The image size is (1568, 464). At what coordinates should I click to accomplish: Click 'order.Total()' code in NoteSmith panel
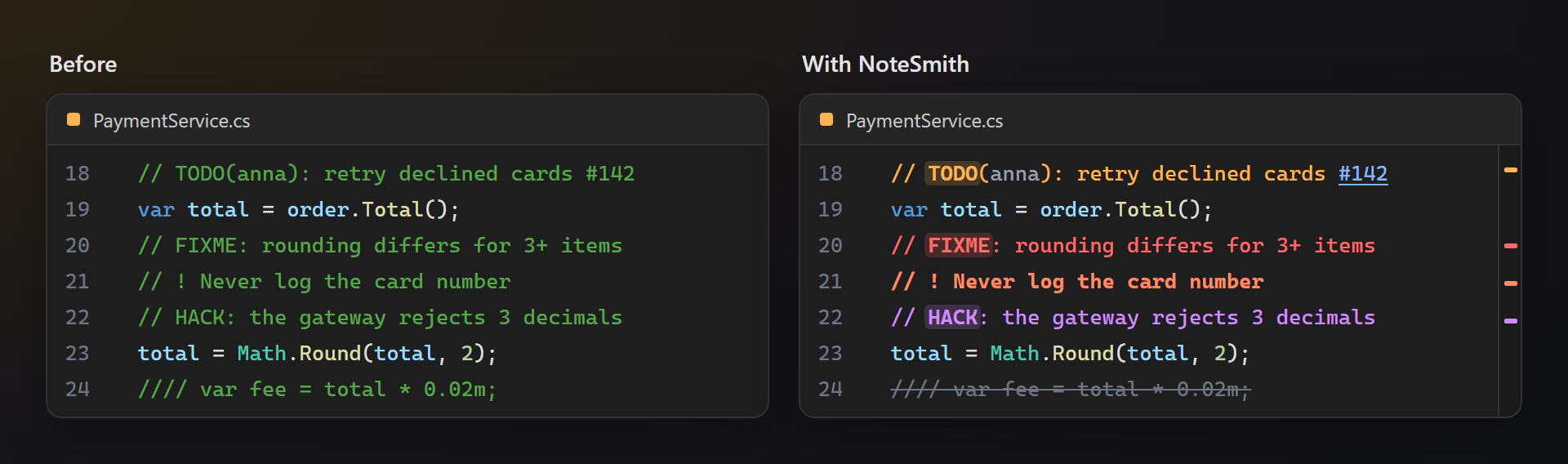(x=1126, y=210)
